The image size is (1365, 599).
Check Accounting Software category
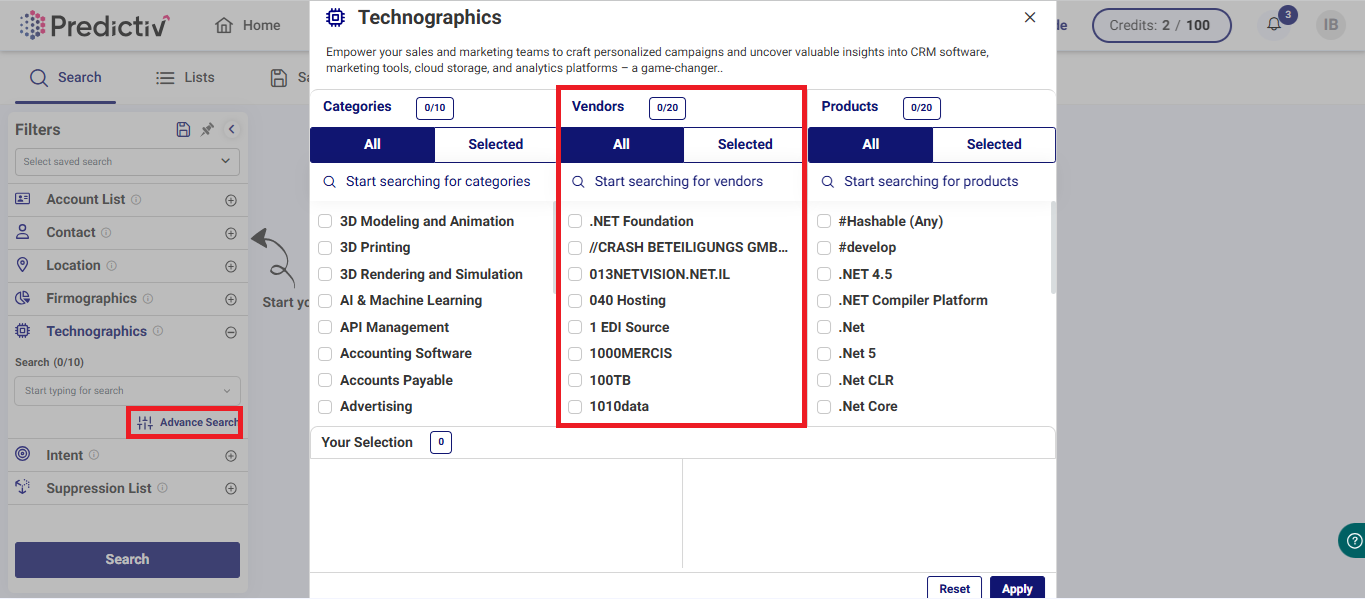325,353
